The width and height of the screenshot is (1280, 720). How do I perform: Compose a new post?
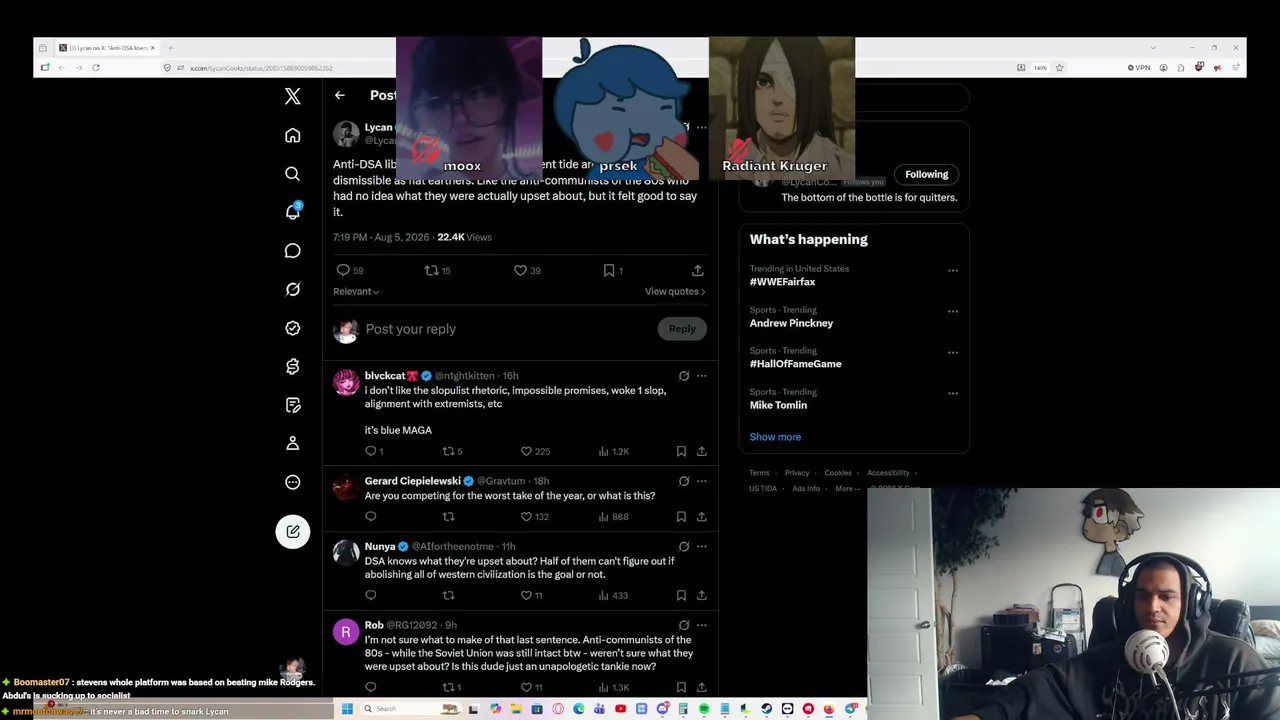[x=293, y=531]
